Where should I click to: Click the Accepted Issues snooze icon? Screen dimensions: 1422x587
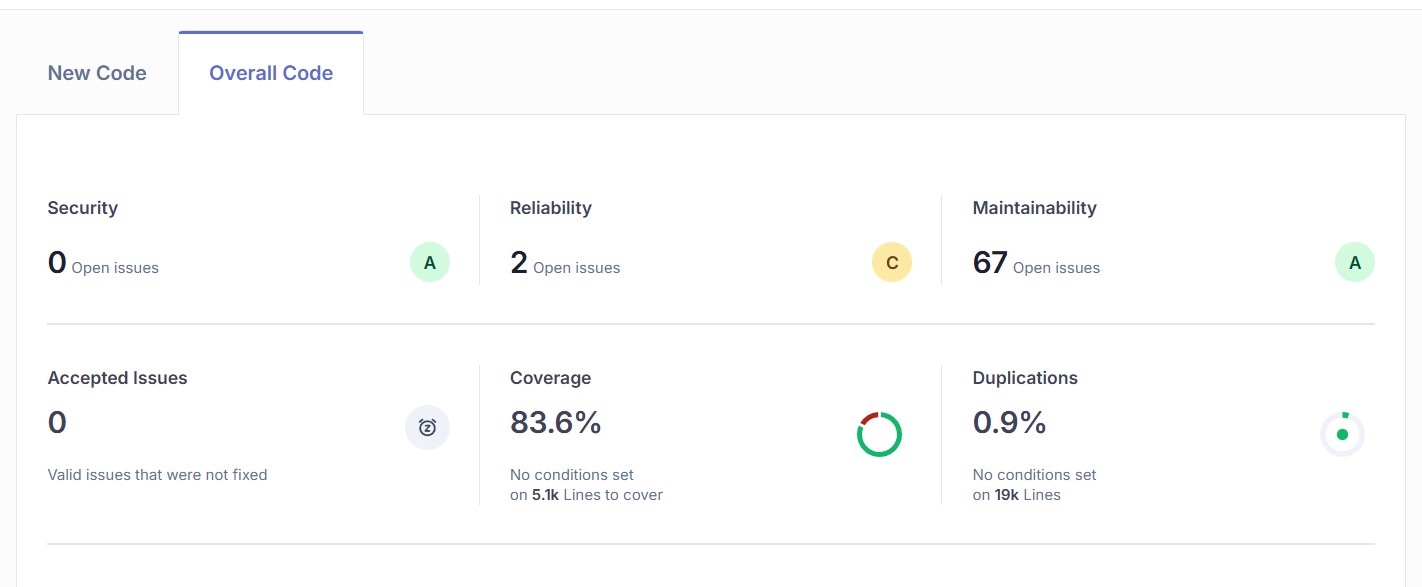(x=427, y=427)
